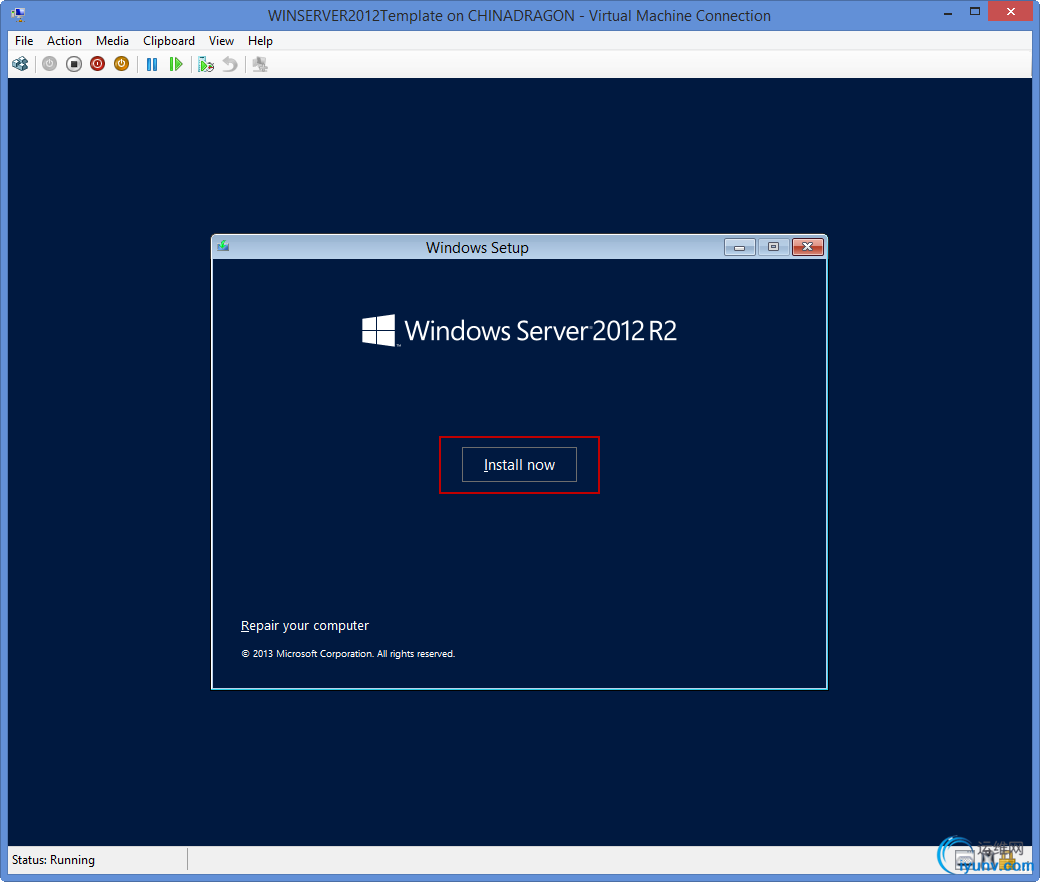1040x882 pixels.
Task: Open the Clipboard menu
Action: (x=169, y=41)
